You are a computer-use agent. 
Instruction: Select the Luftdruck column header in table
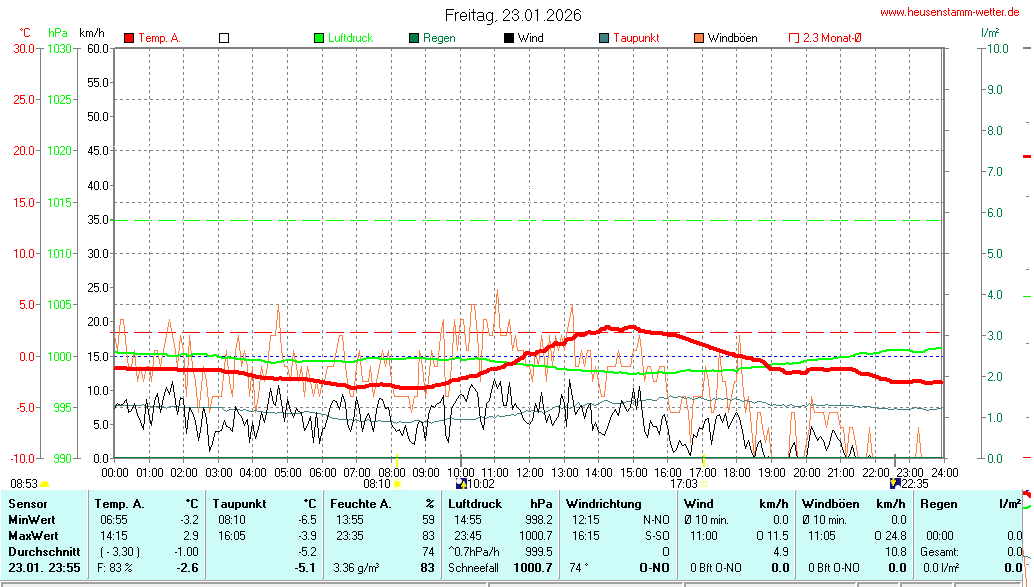coord(475,503)
